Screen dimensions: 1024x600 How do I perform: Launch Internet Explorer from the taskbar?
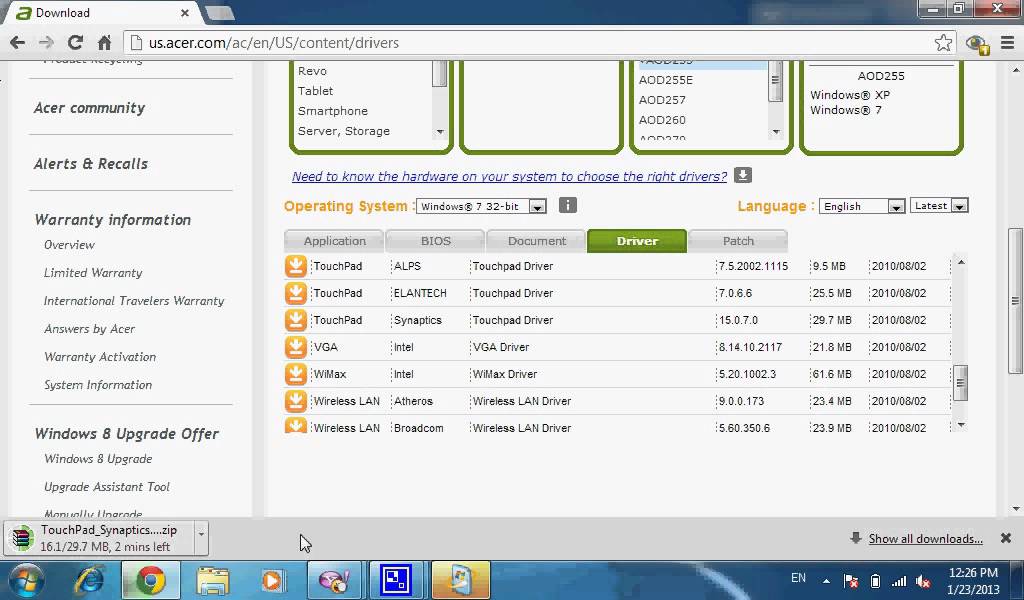coord(88,580)
